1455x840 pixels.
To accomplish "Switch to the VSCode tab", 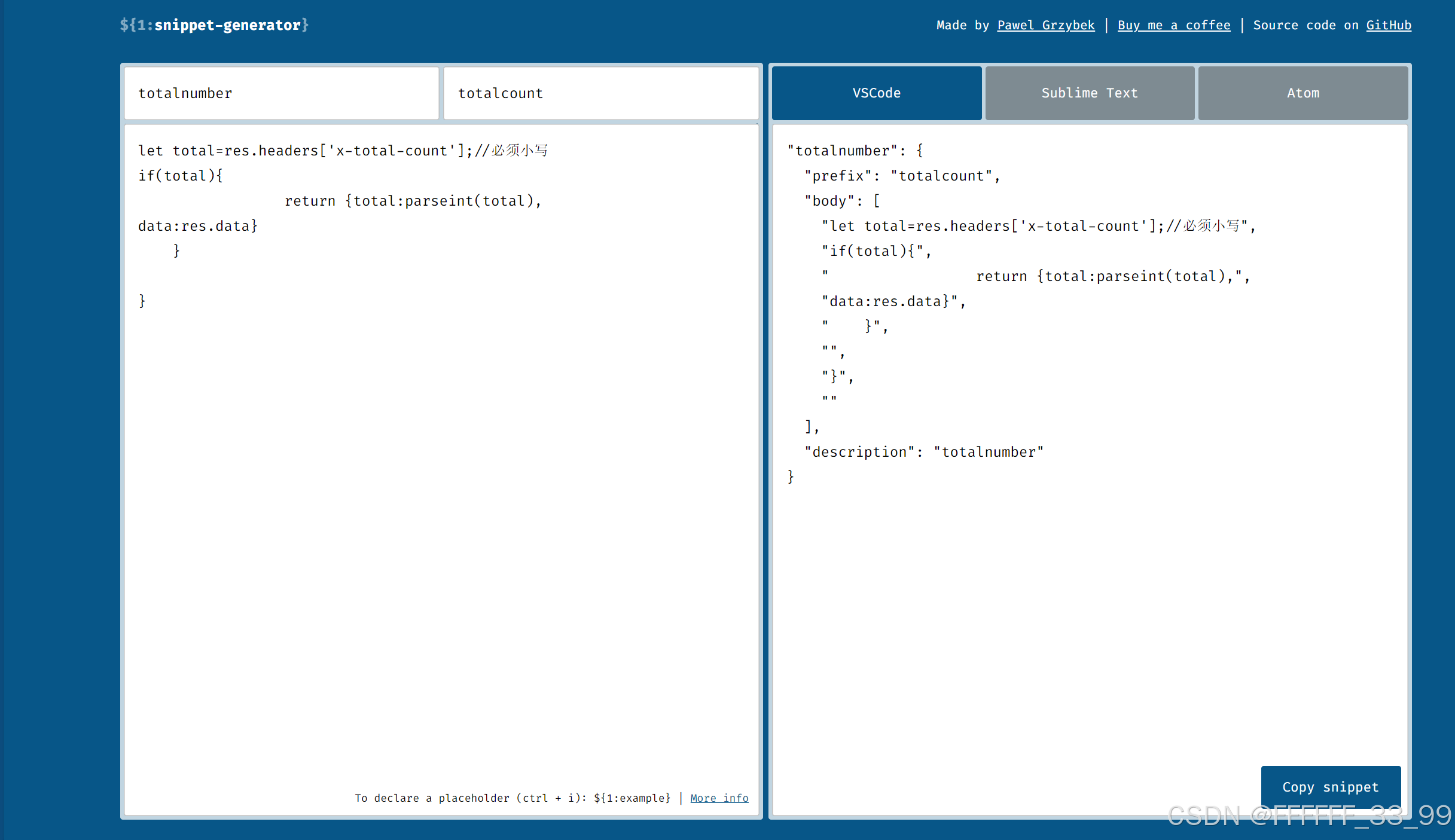I will point(876,93).
